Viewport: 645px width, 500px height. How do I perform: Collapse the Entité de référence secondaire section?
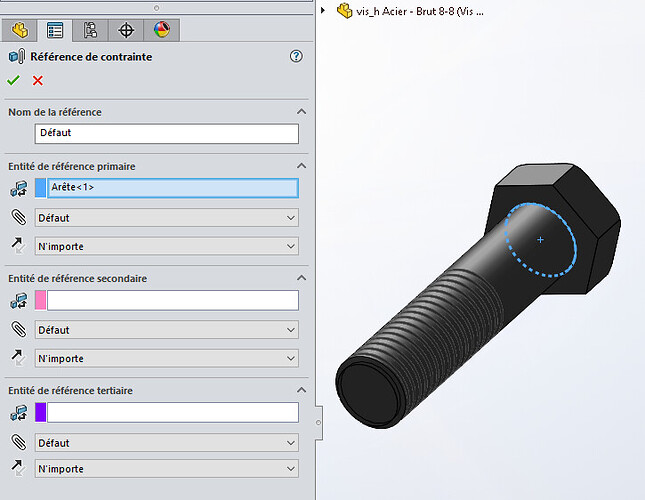click(300, 278)
